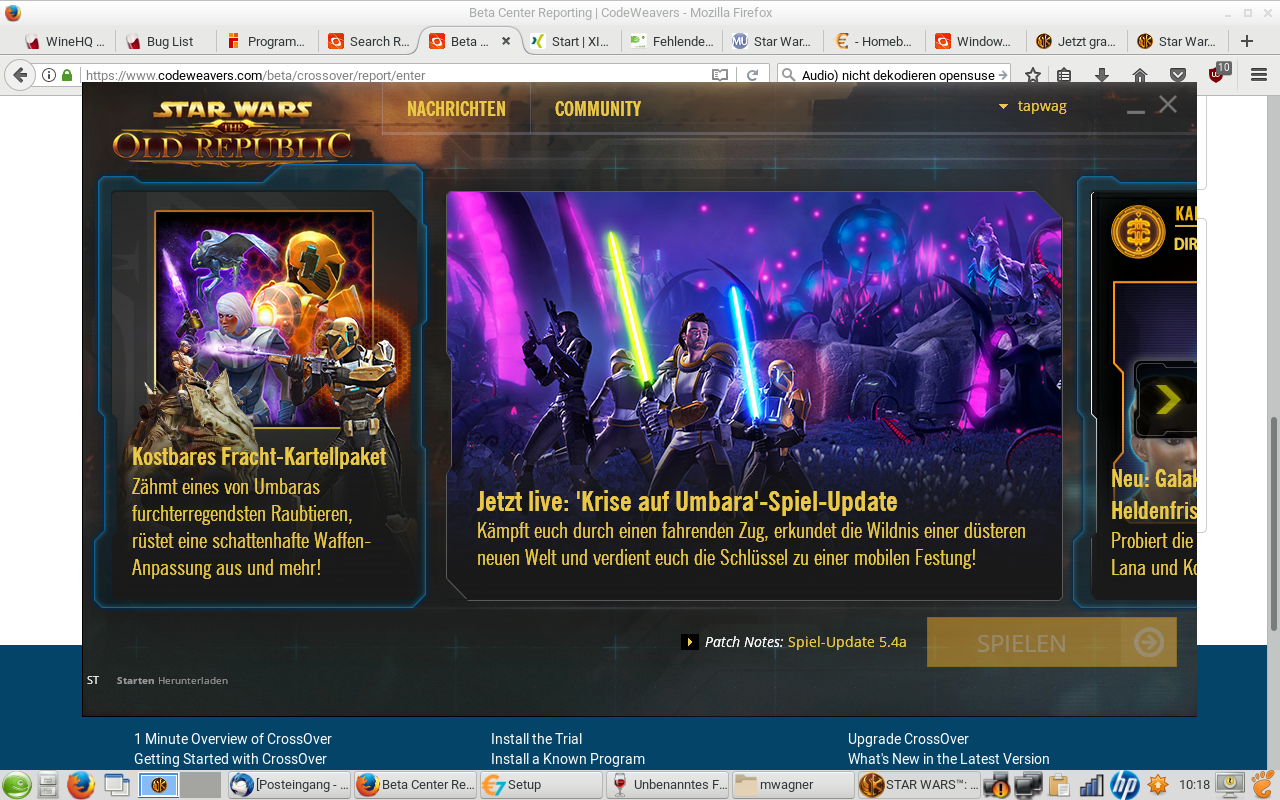Click the SPIELEN play button
This screenshot has width=1280, height=800.
pos(1051,642)
